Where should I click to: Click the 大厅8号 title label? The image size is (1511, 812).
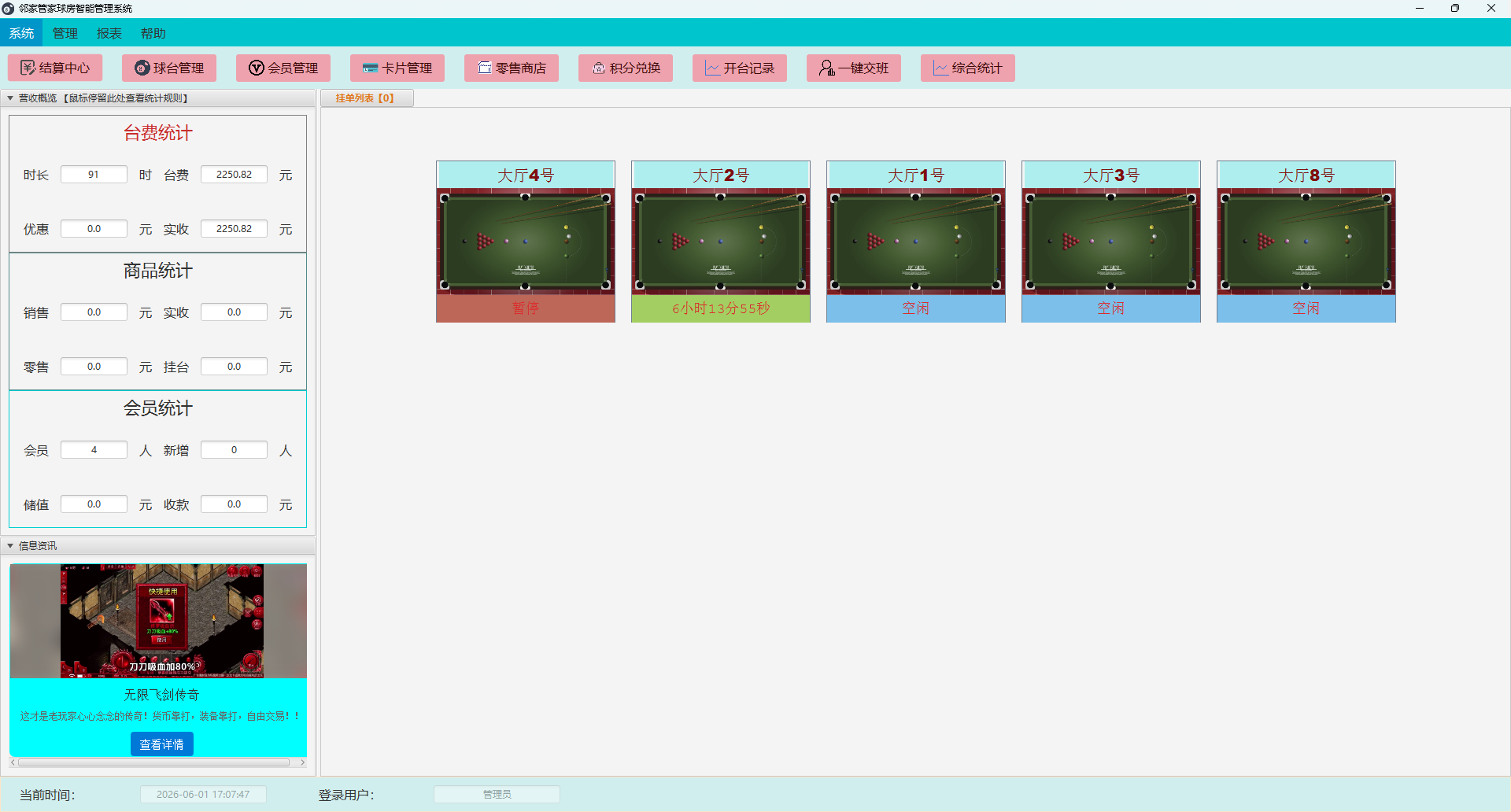[x=1306, y=175]
